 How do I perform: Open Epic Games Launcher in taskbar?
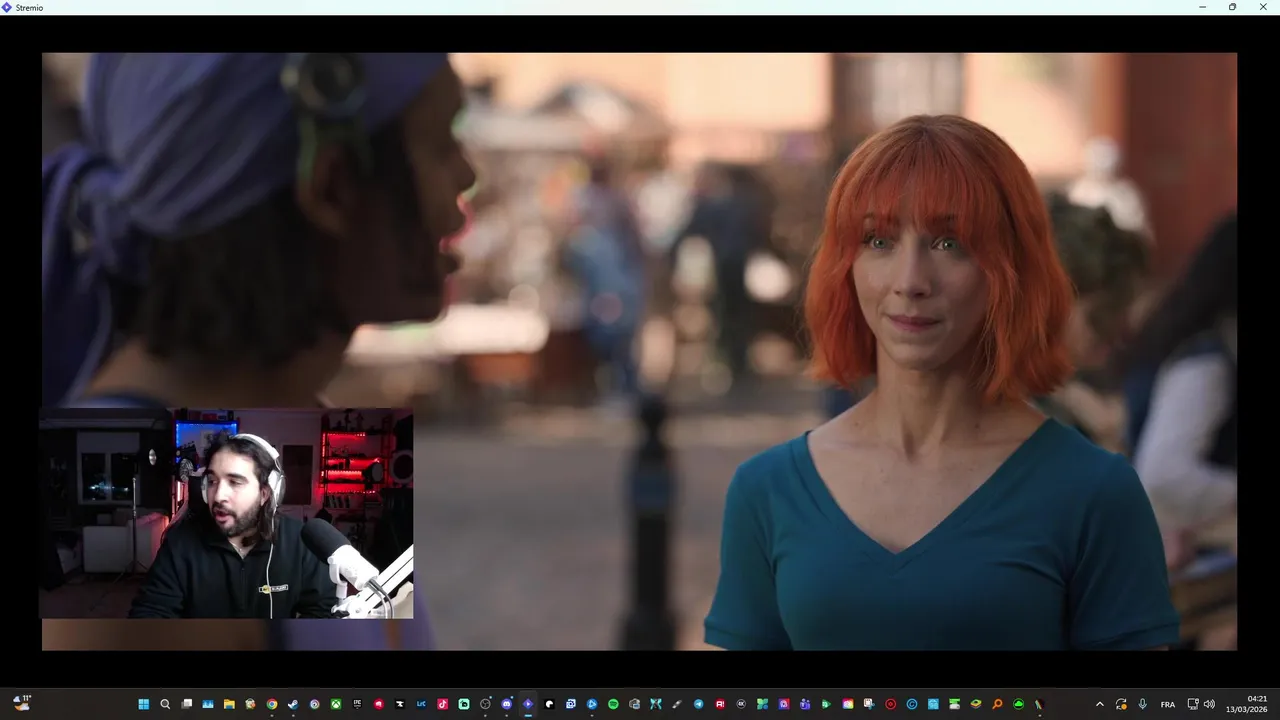(x=357, y=704)
